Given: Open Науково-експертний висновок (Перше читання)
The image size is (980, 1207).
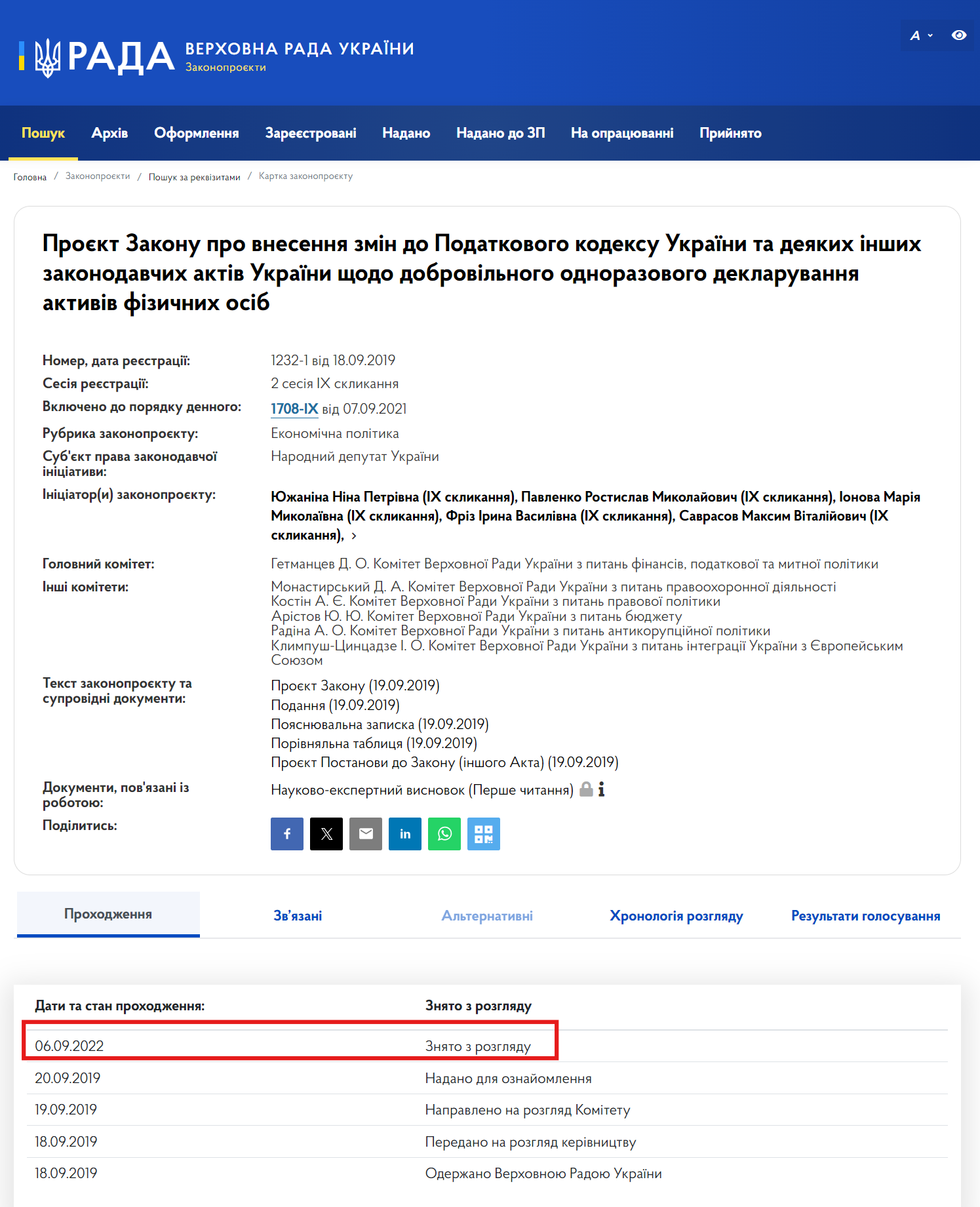Looking at the screenshot, I should pyautogui.click(x=422, y=790).
